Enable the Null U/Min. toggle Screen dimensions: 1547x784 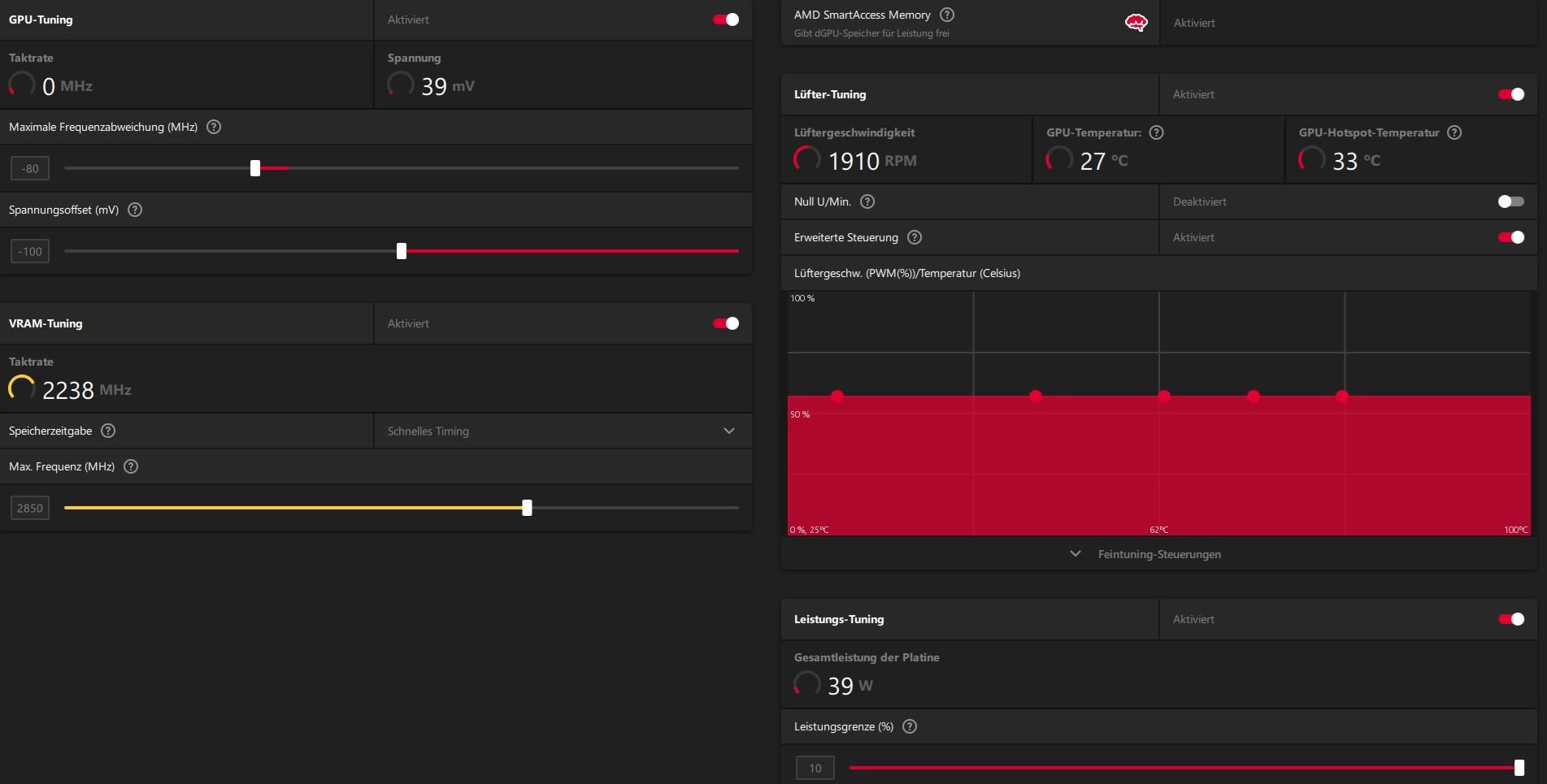click(x=1511, y=201)
